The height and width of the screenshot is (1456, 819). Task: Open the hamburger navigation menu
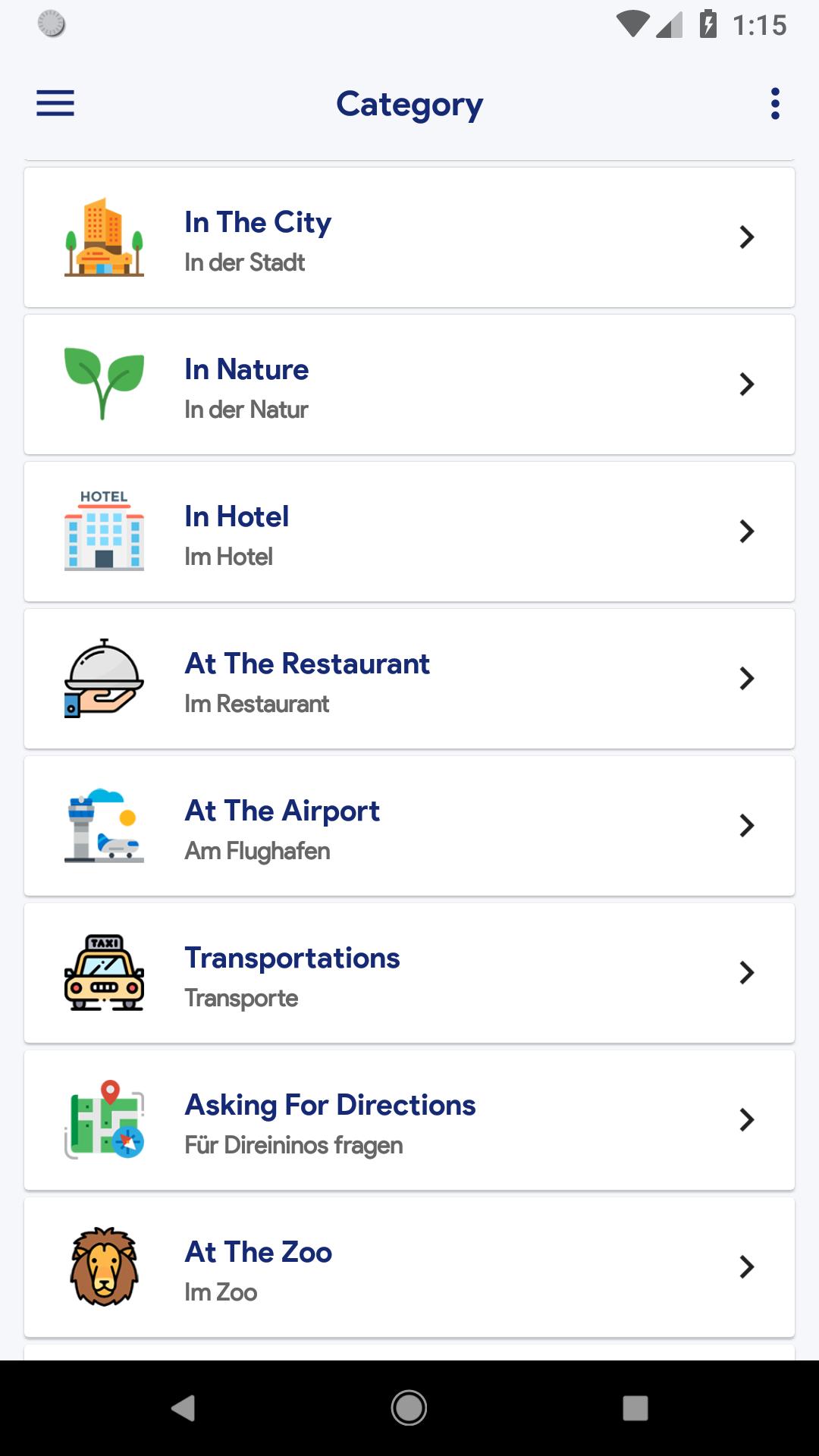point(55,103)
